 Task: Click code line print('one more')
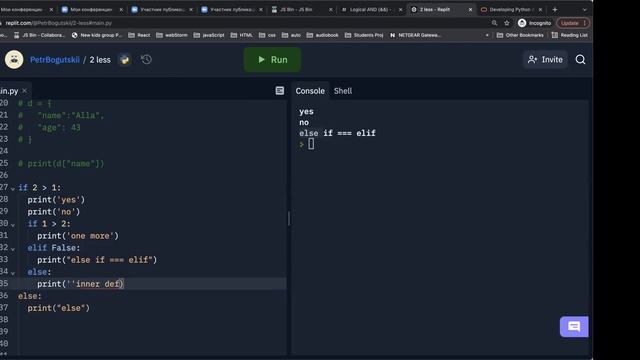click(78, 236)
